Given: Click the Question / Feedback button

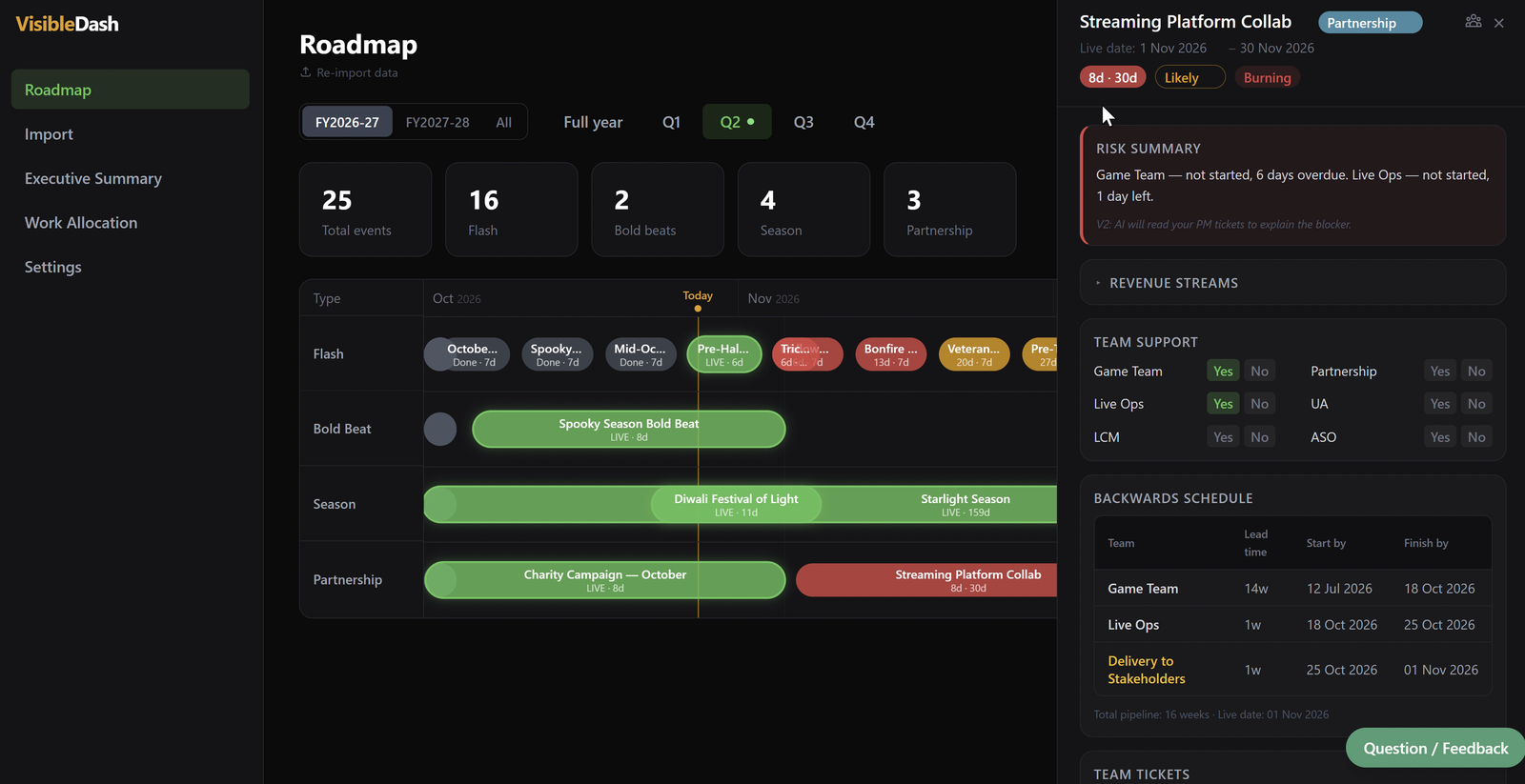Looking at the screenshot, I should pyautogui.click(x=1435, y=748).
